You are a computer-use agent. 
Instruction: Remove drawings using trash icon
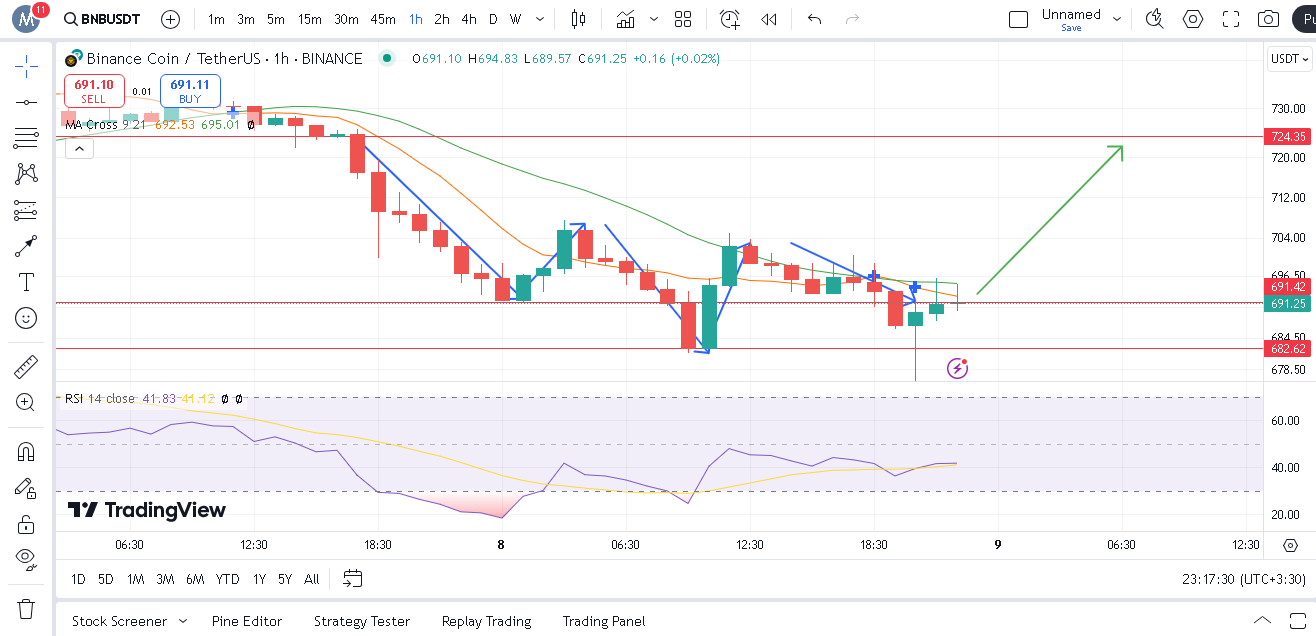point(26,608)
